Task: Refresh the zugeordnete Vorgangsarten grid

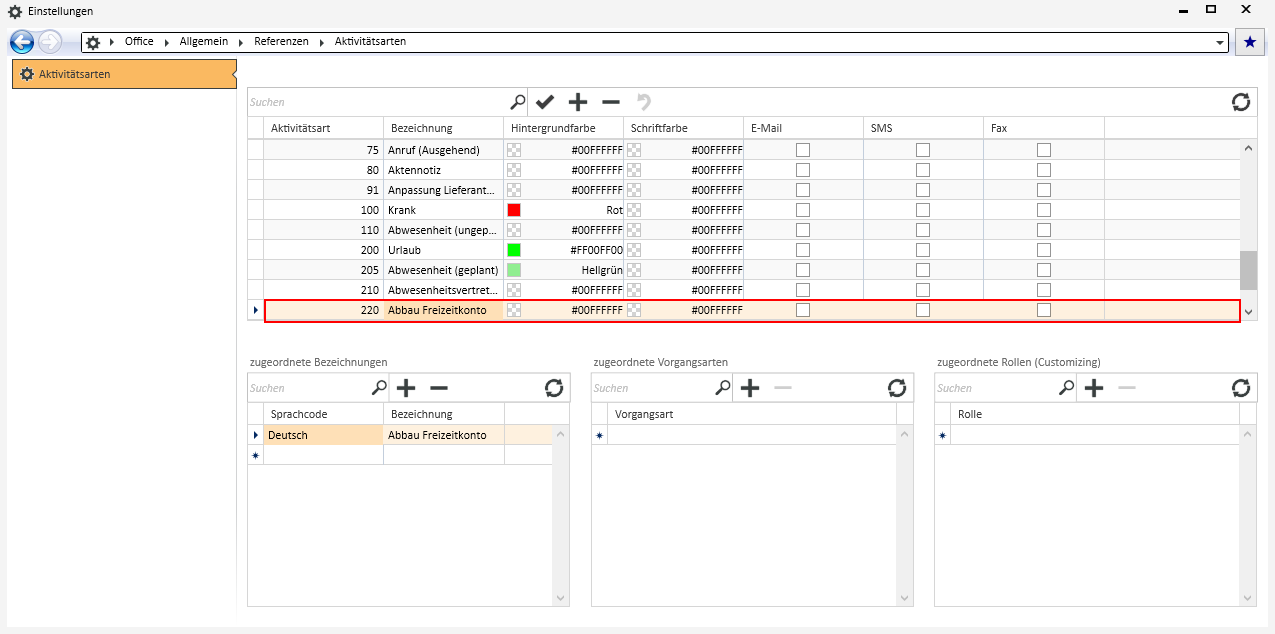Action: pyautogui.click(x=897, y=388)
